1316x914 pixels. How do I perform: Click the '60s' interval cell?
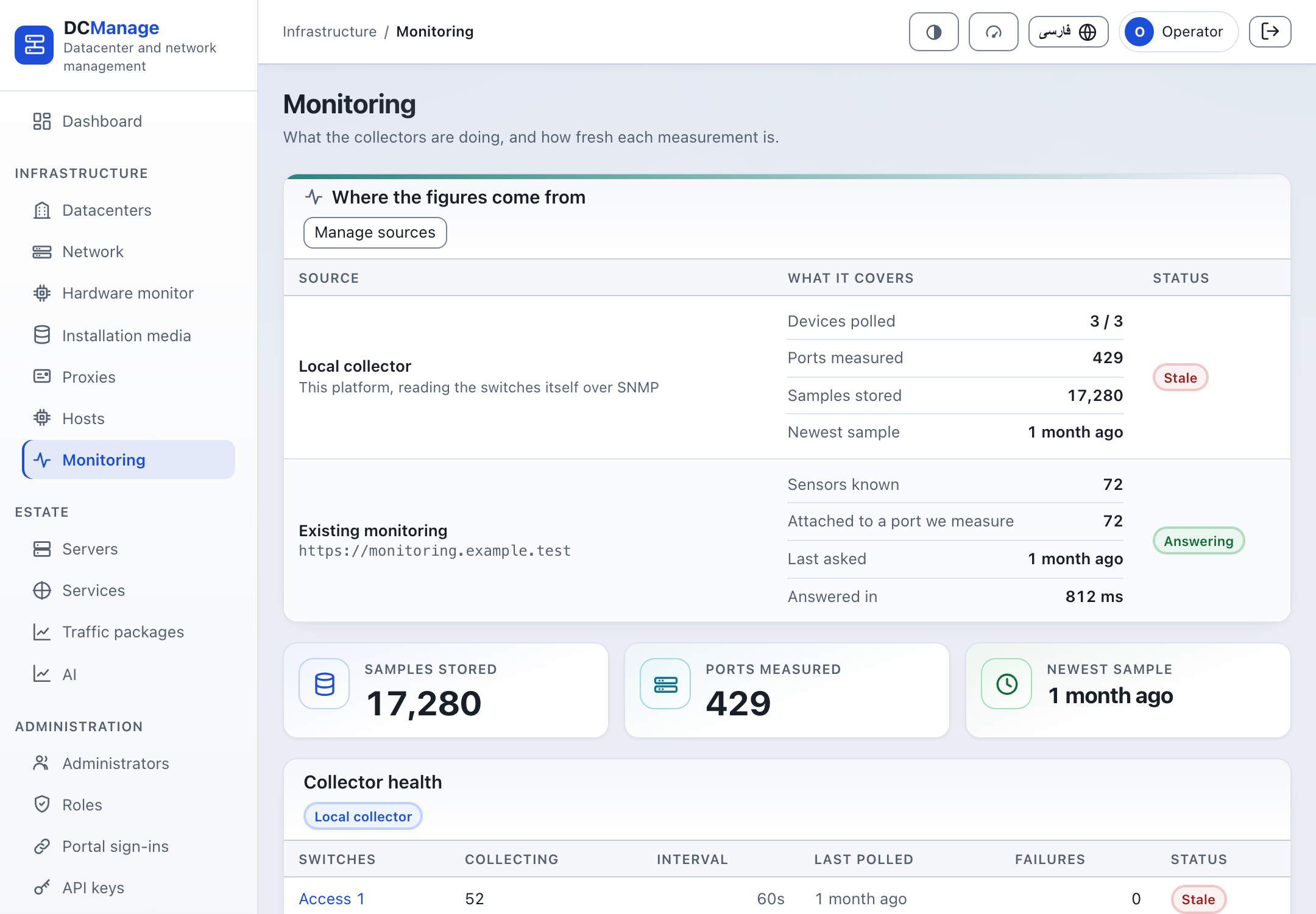click(x=771, y=899)
